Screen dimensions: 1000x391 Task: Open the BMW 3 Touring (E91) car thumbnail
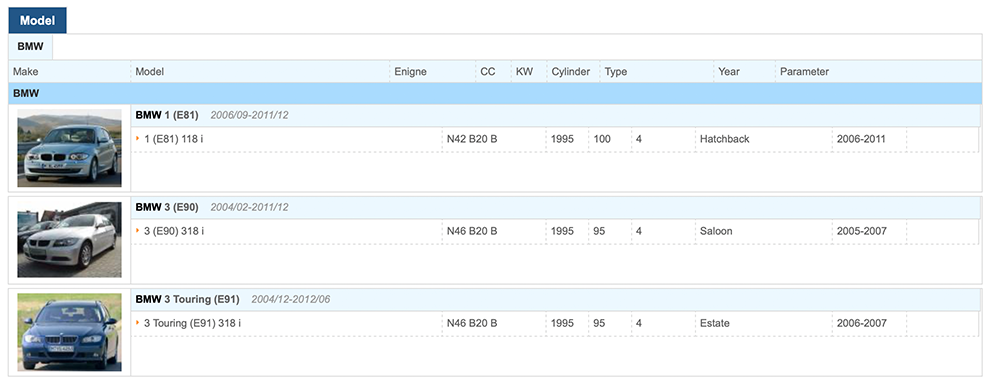pyautogui.click(x=70, y=332)
